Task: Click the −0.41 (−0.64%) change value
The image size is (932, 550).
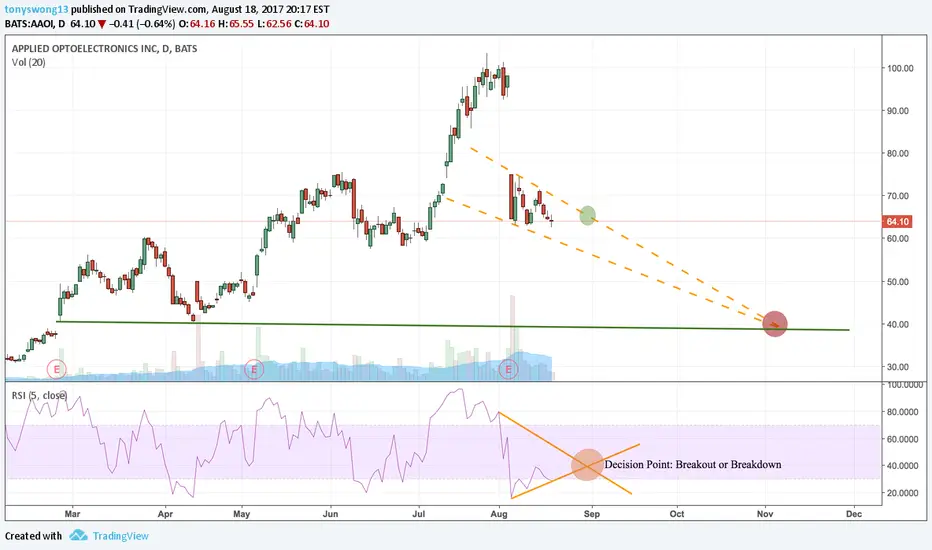Action: point(143,24)
